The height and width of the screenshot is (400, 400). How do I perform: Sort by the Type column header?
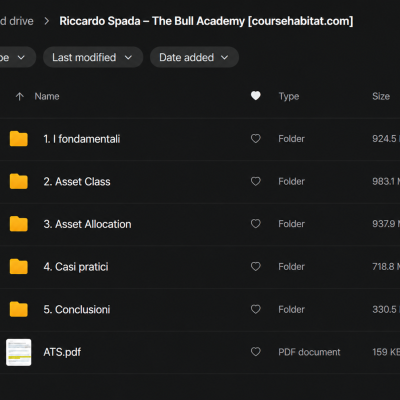tap(289, 97)
